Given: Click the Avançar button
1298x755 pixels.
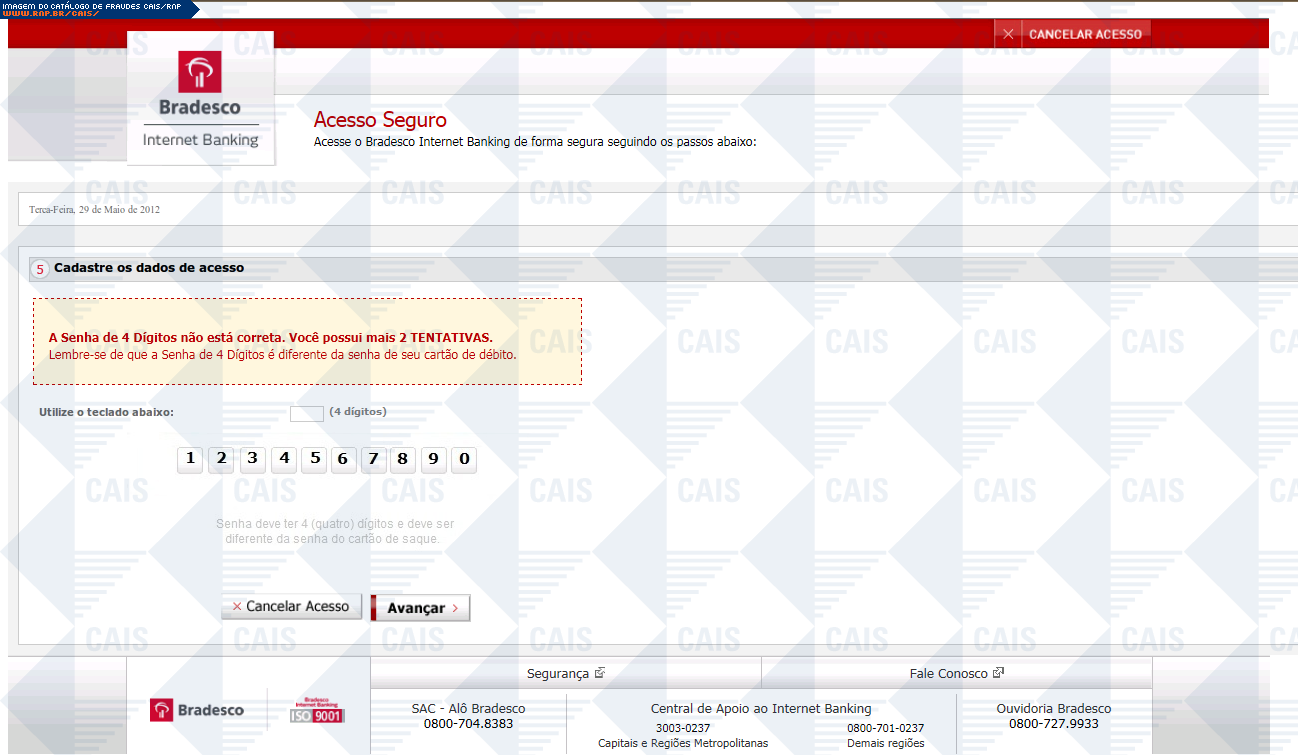Looking at the screenshot, I should click(420, 608).
